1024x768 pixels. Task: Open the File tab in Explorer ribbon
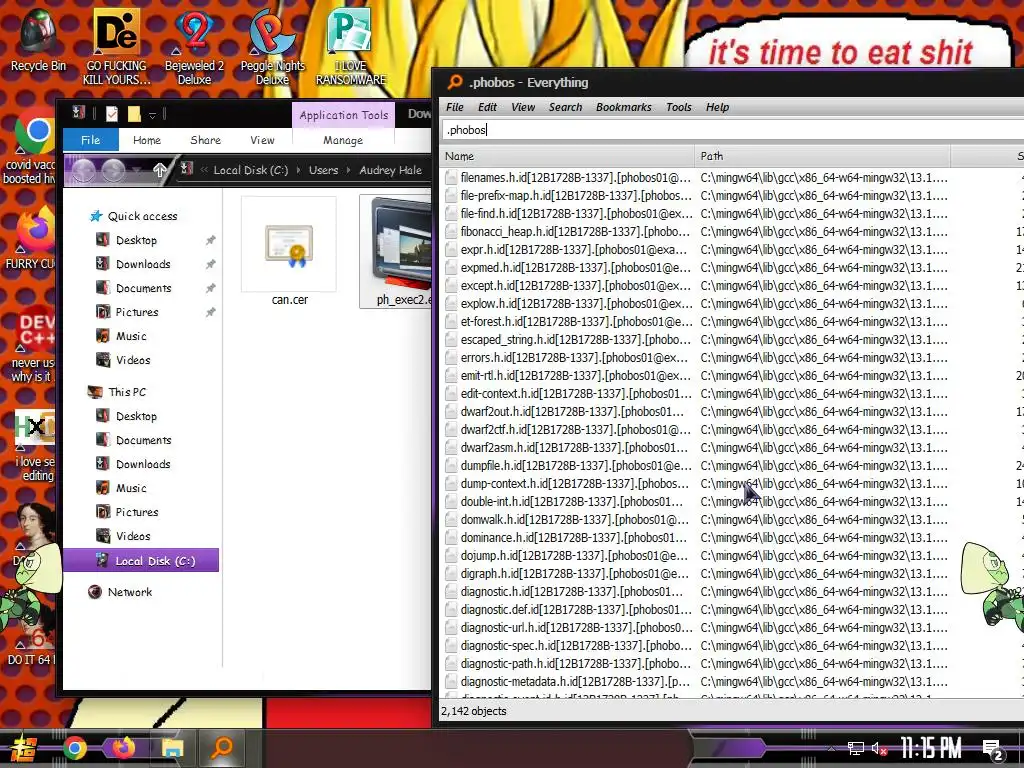tap(91, 140)
